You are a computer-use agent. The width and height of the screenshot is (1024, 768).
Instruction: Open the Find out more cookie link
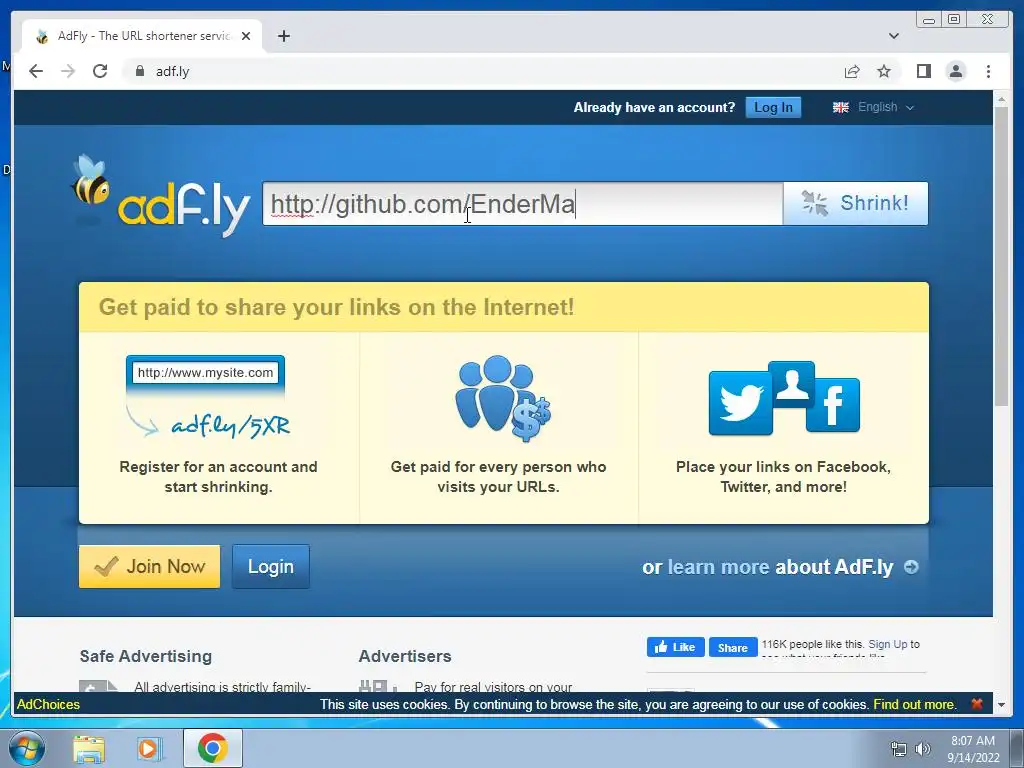(x=915, y=704)
